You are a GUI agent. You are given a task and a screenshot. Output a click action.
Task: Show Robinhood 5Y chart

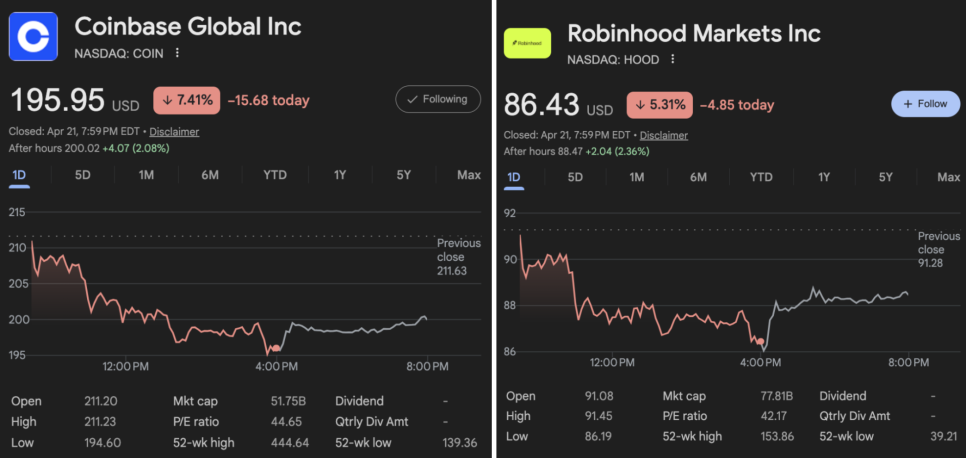pyautogui.click(x=886, y=177)
